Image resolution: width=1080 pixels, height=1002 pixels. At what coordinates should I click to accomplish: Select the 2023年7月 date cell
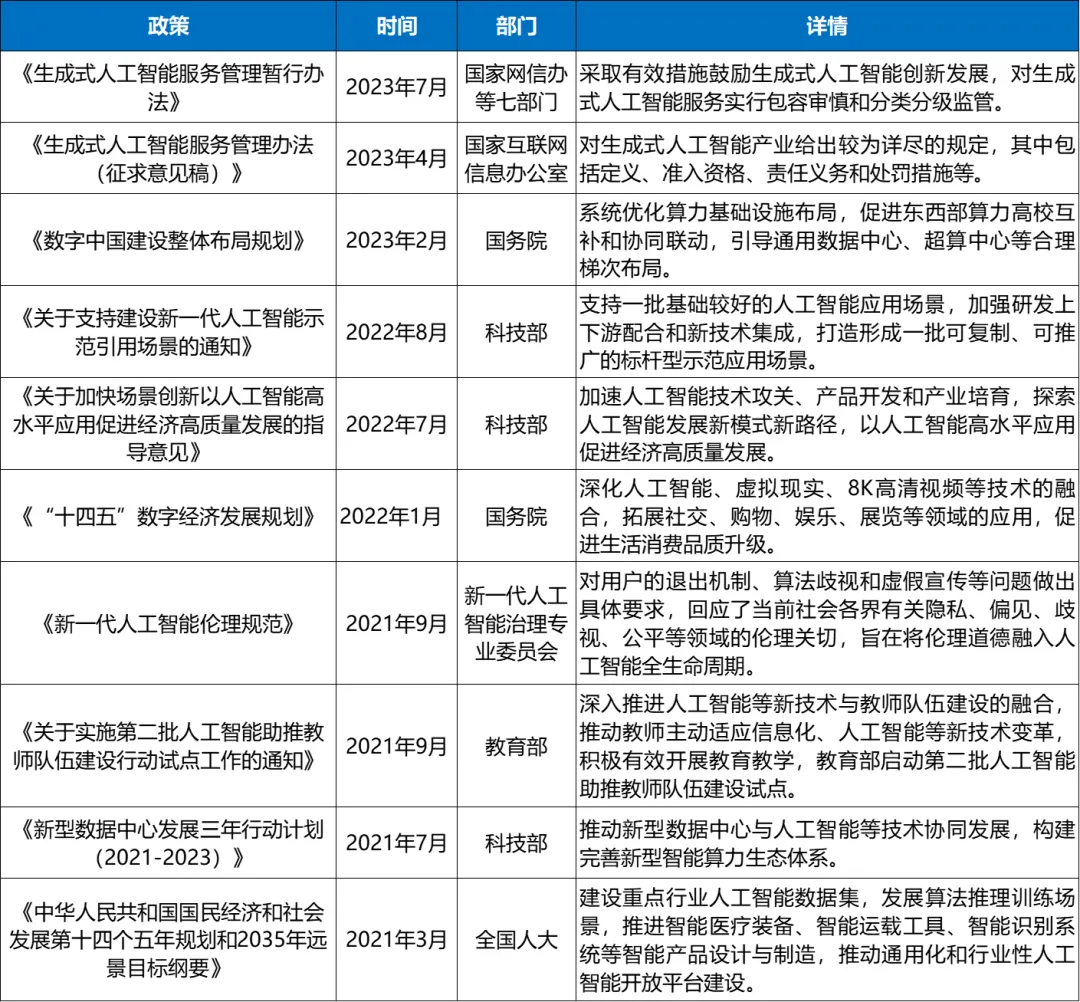coord(397,87)
